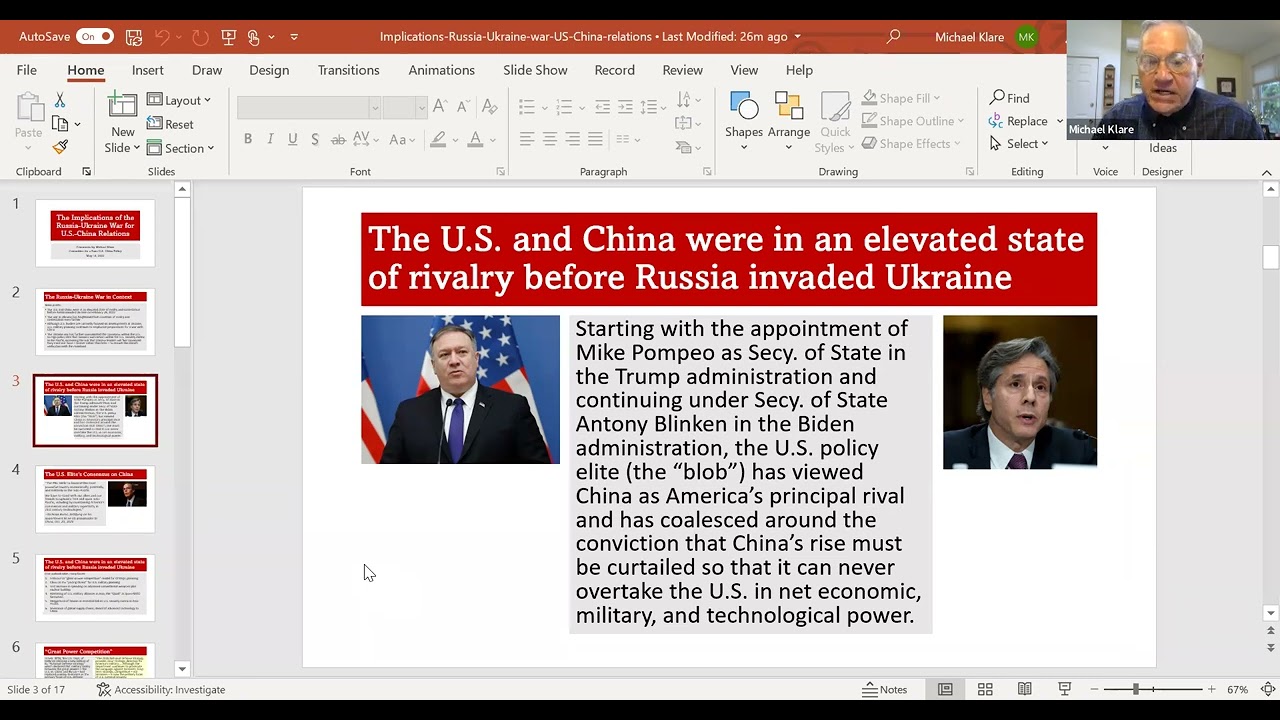Viewport: 1280px width, 720px height.
Task: Toggle Center alignment button
Action: click(x=550, y=139)
